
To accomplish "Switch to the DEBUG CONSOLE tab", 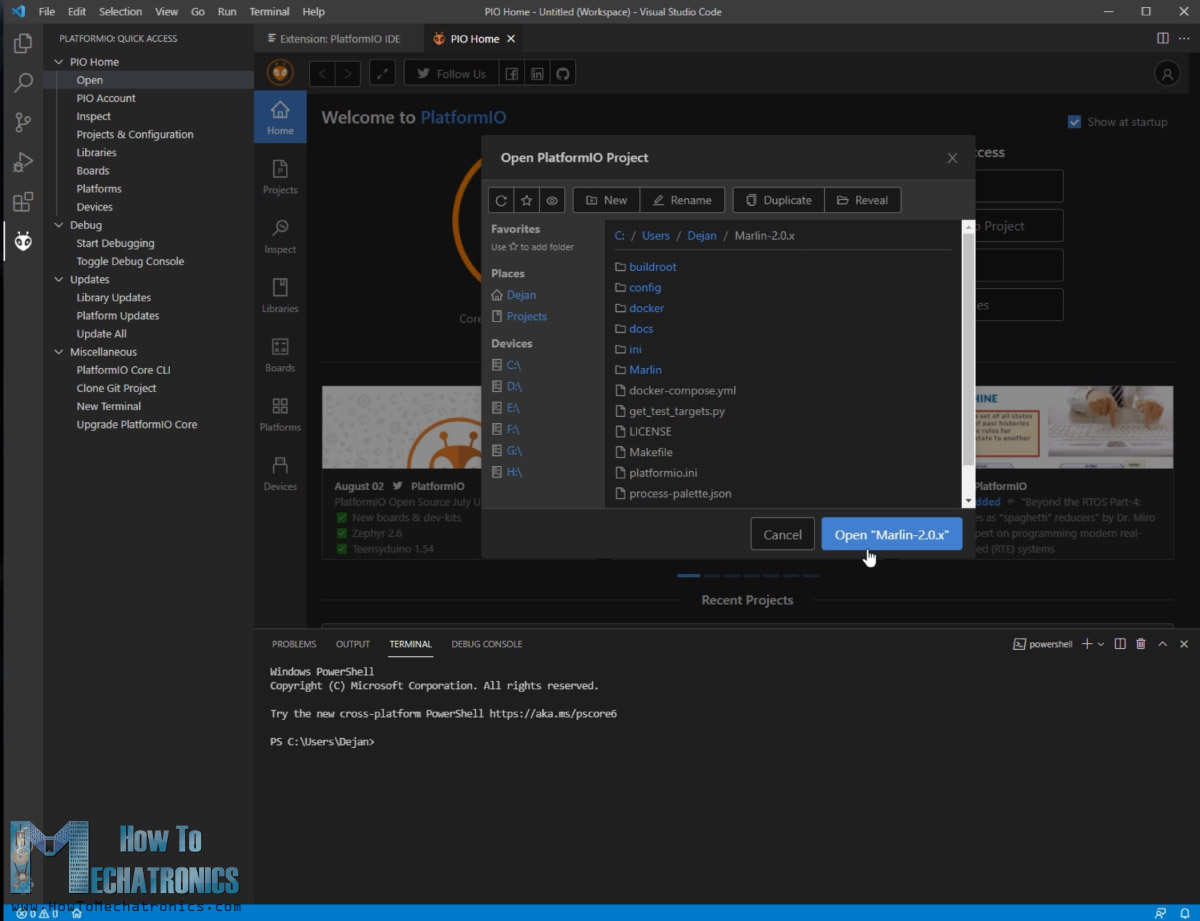I will 487,644.
